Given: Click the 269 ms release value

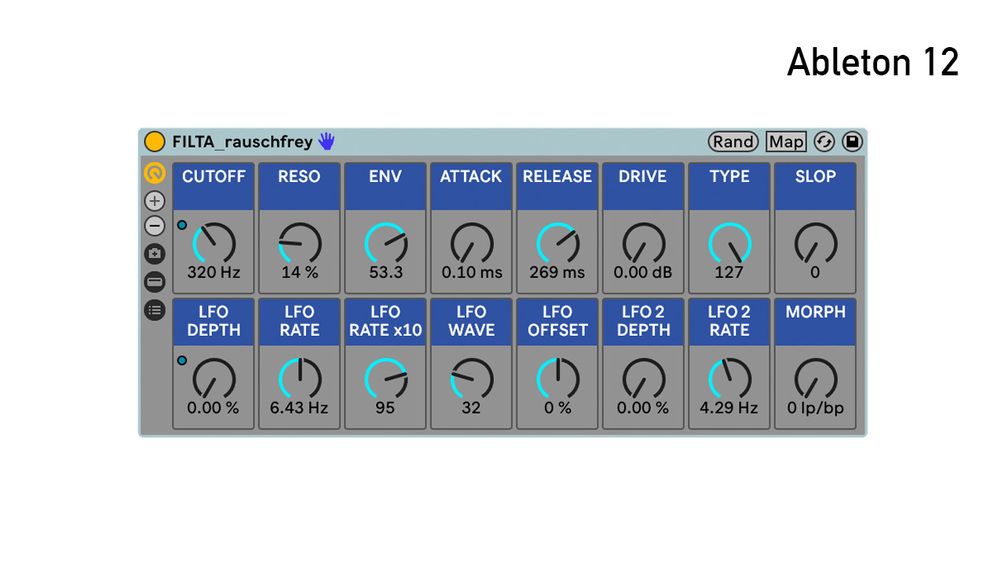Looking at the screenshot, I should 557,272.
